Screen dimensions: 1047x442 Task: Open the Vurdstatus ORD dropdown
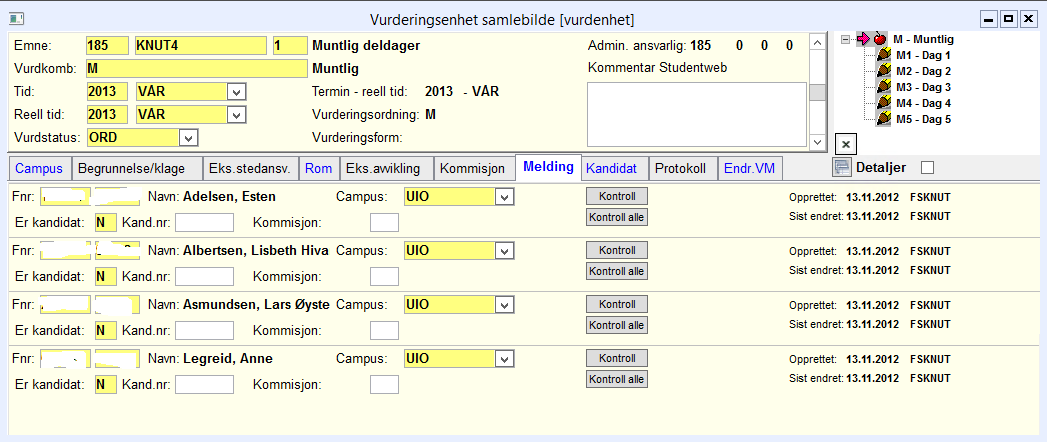point(189,138)
